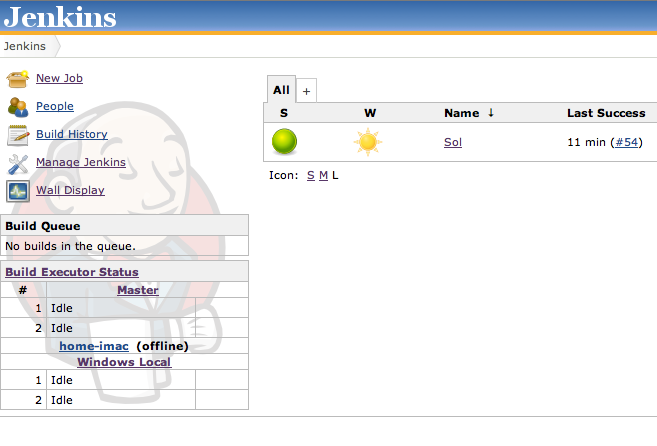Screen dimensions: 657x446
Task: Open the Wall Display link
Action: point(70,190)
